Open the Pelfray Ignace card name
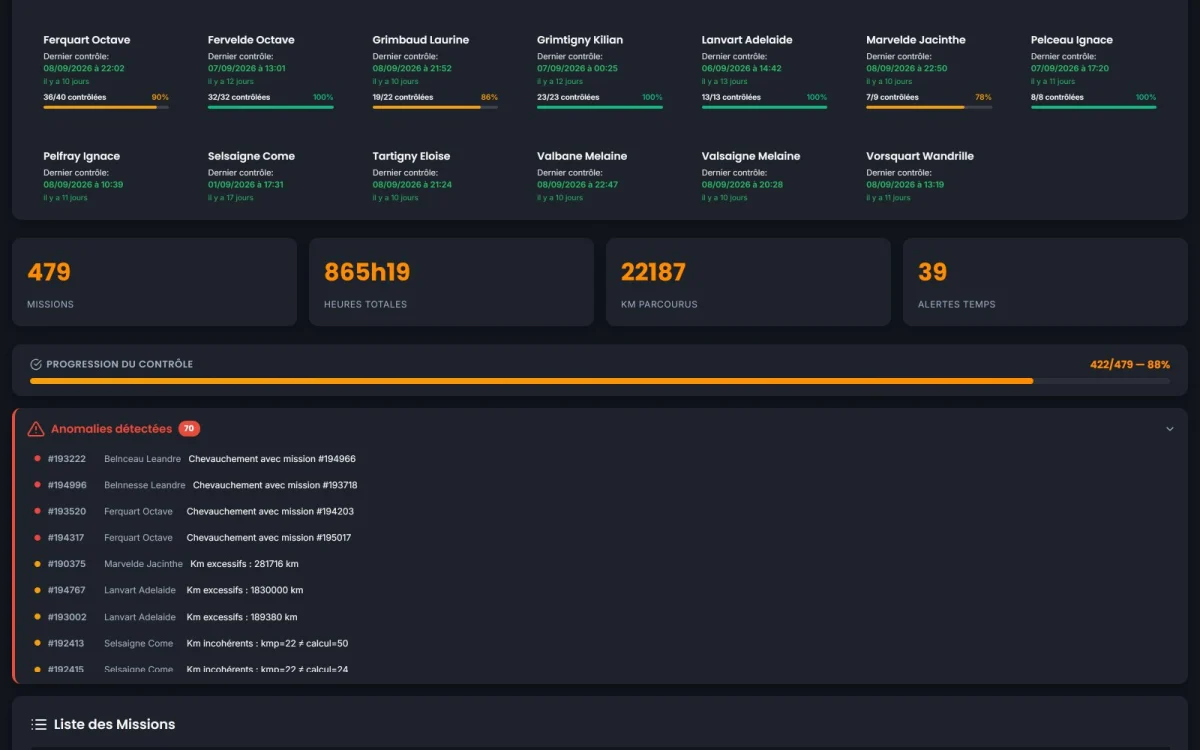1200x750 pixels. (82, 156)
